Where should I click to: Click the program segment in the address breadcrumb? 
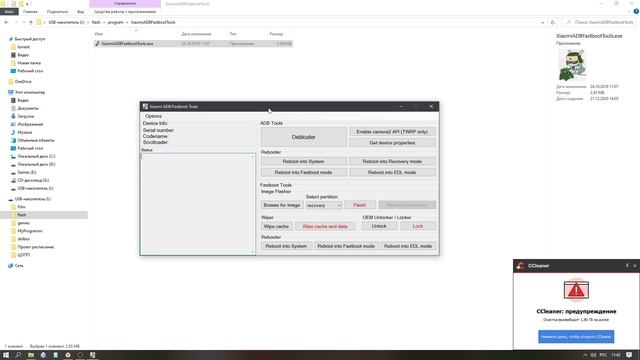[x=116, y=22]
